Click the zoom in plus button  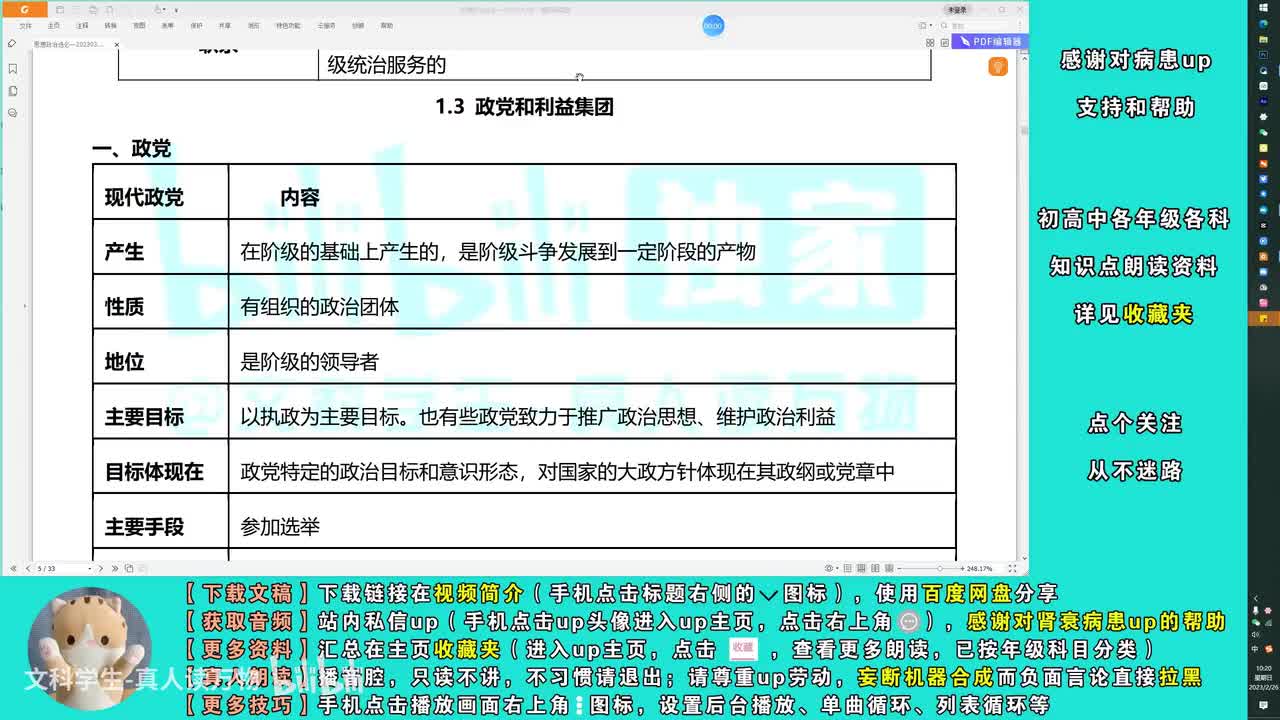coord(963,568)
